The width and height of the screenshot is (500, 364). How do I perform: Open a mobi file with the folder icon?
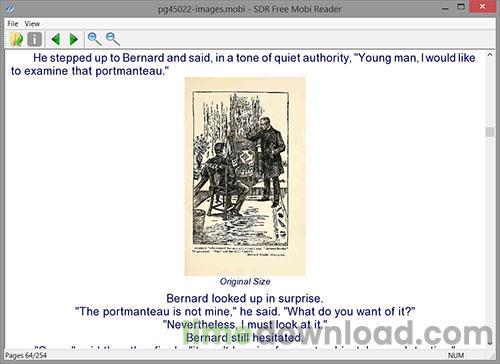click(x=16, y=39)
